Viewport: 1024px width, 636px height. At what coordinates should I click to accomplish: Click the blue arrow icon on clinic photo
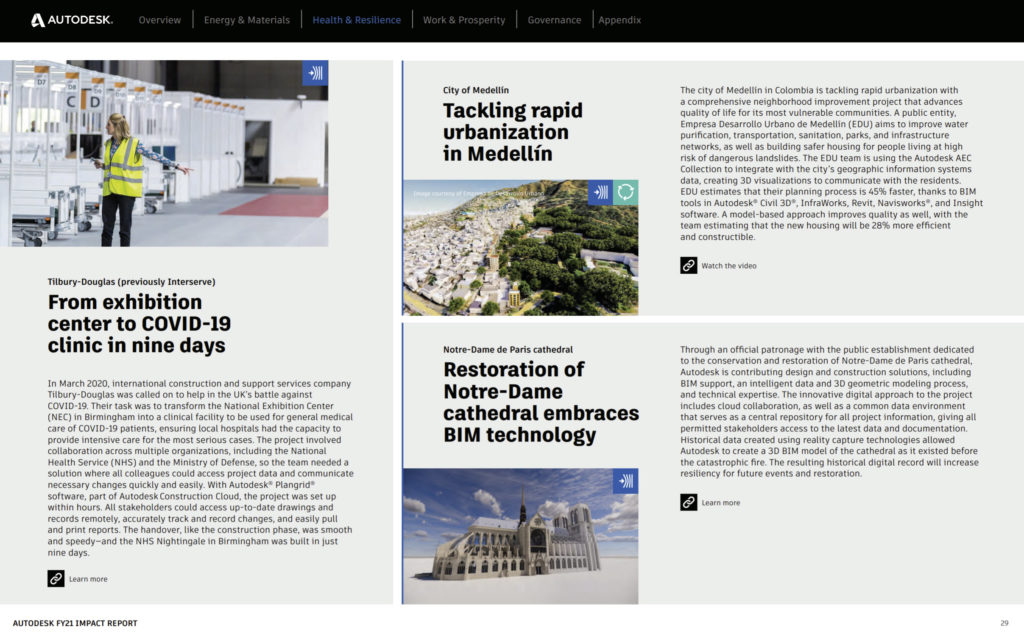click(x=315, y=73)
